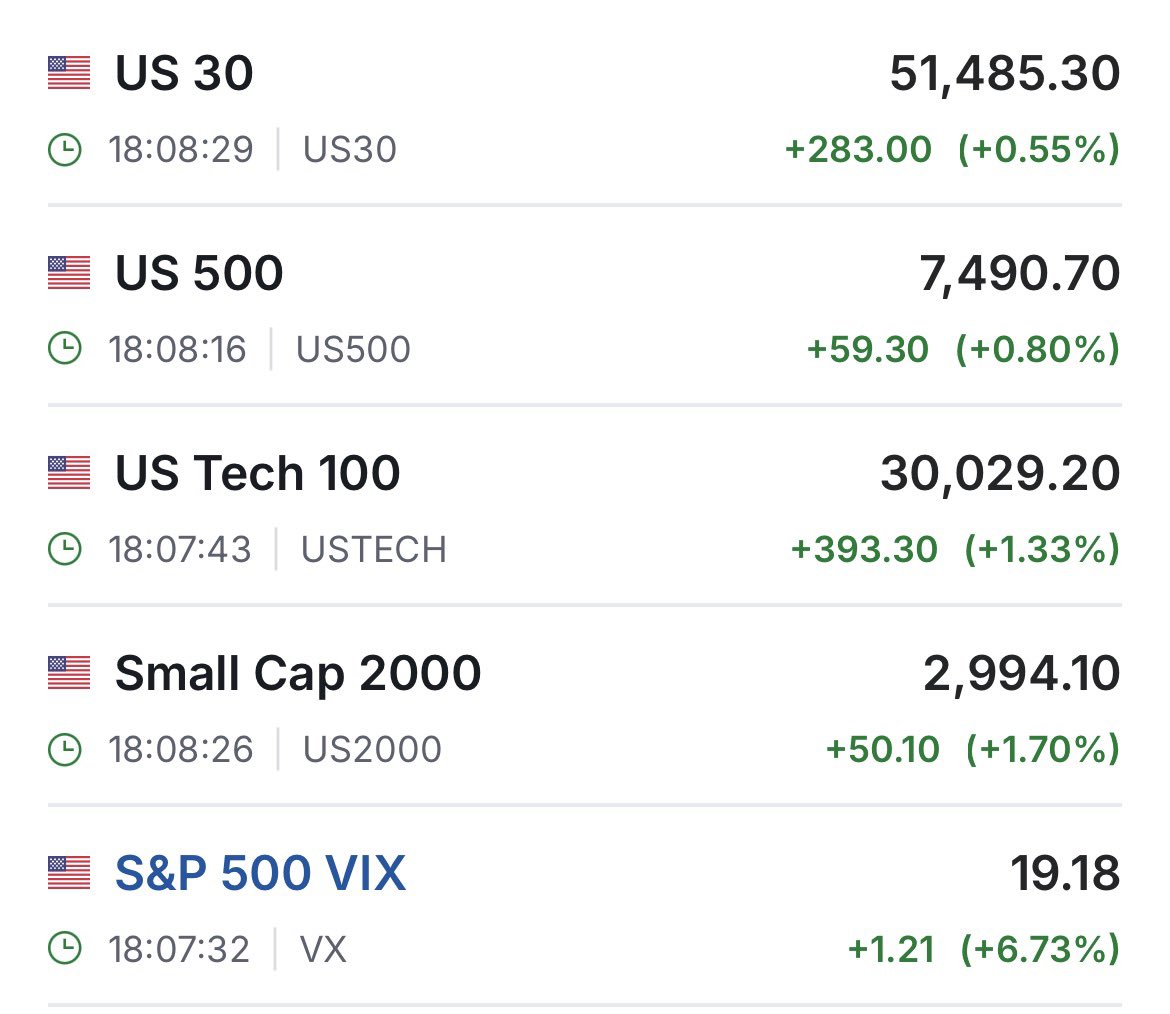Select the Small Cap 2000 title
This screenshot has width=1170, height=1014.
coord(298,674)
